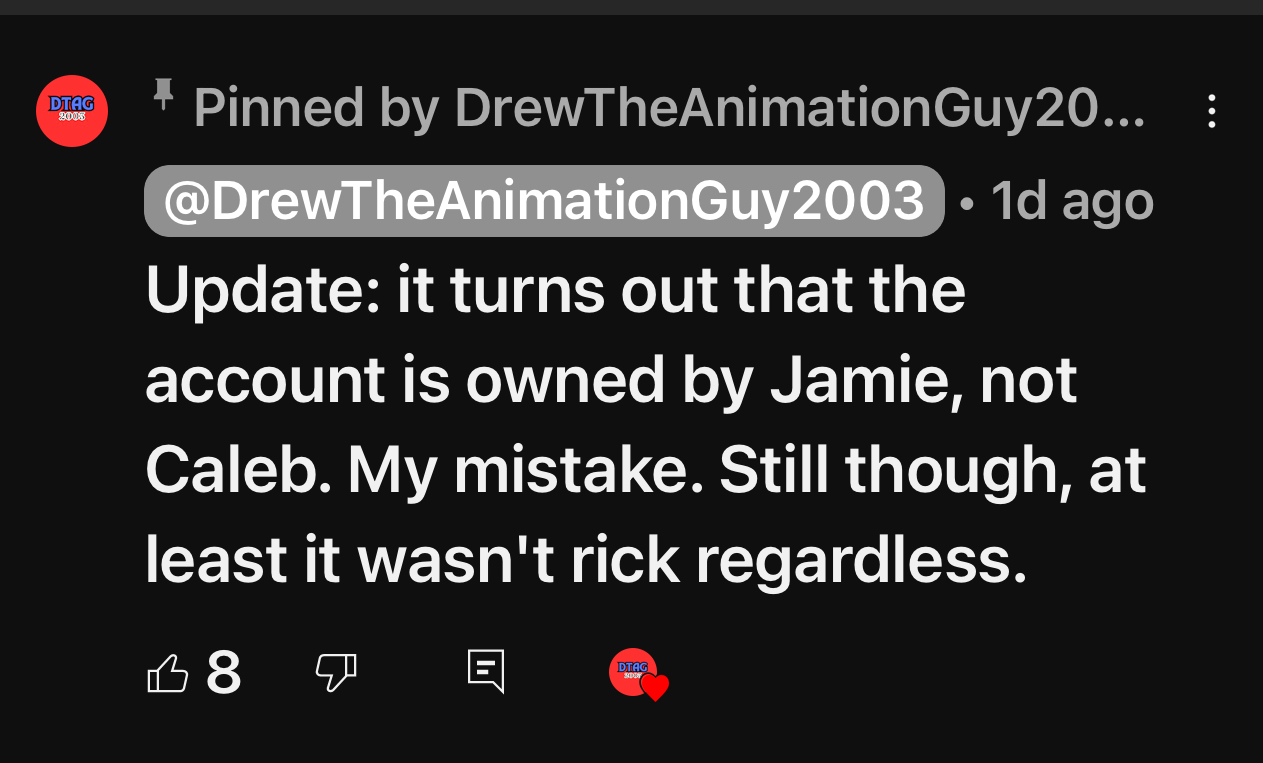The image size is (1263, 763).
Task: Click the red heart on the creator badge
Action: click(x=654, y=687)
